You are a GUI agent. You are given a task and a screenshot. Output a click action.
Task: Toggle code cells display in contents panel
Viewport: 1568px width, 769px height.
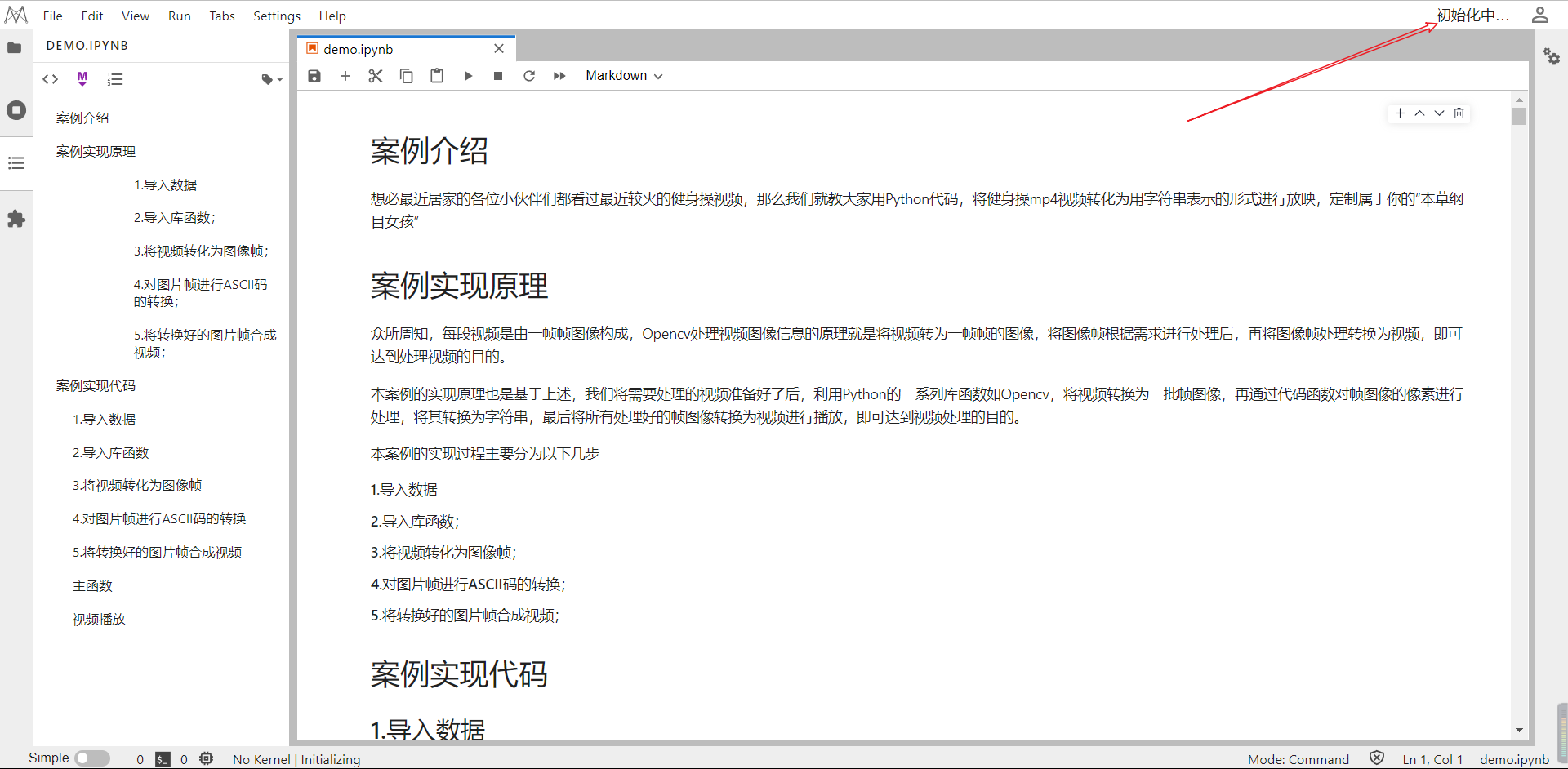click(x=51, y=79)
